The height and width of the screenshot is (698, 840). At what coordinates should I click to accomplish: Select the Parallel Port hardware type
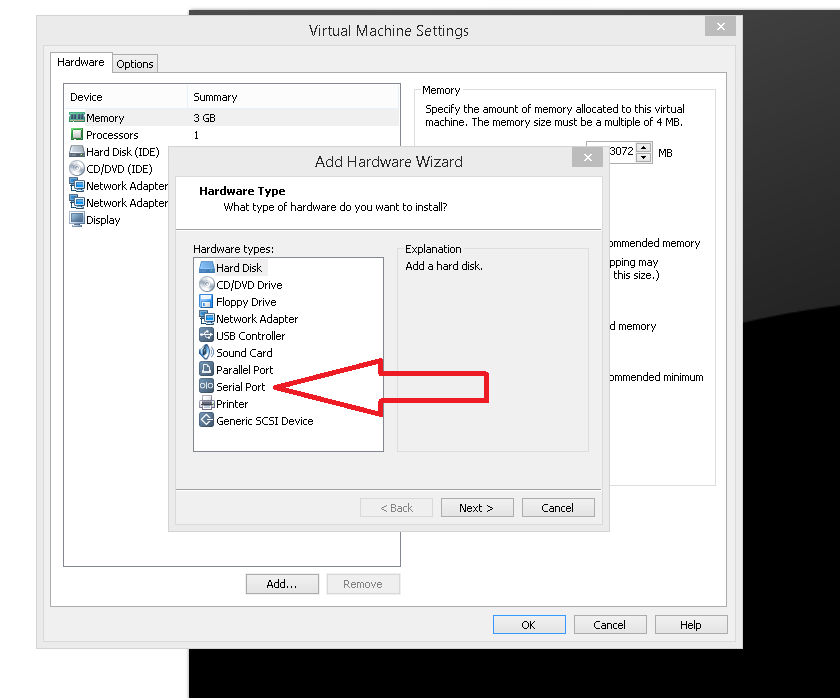coord(243,369)
